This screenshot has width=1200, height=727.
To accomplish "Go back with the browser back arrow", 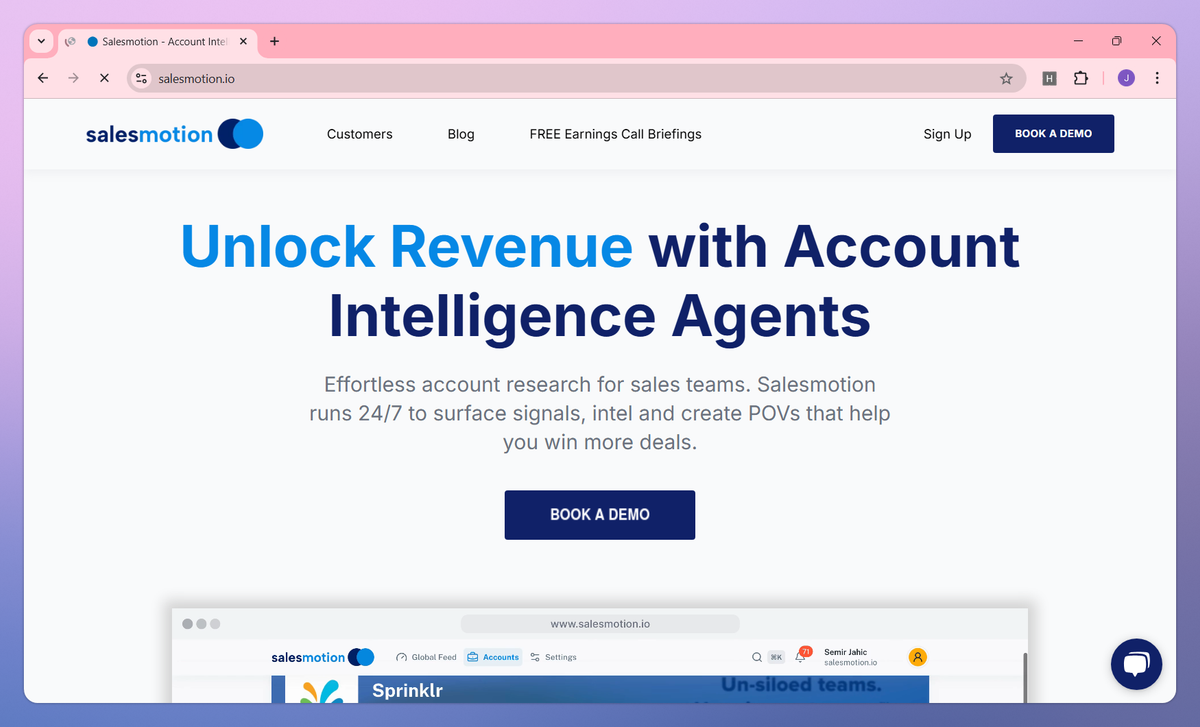I will pyautogui.click(x=42, y=78).
